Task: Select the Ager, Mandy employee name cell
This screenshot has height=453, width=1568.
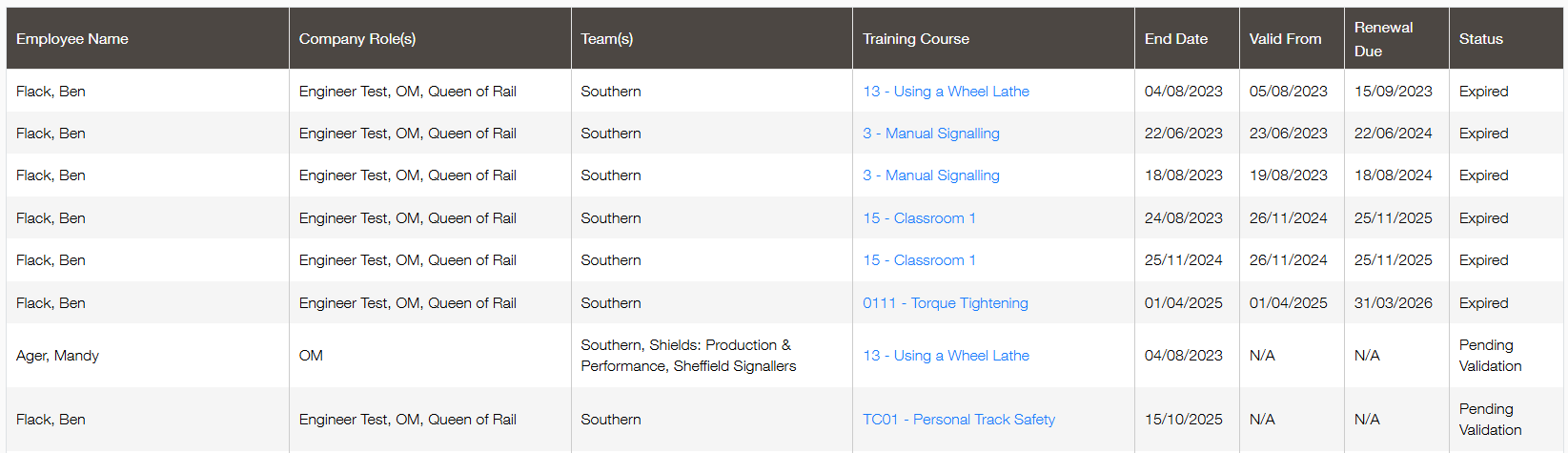Action: 57,356
